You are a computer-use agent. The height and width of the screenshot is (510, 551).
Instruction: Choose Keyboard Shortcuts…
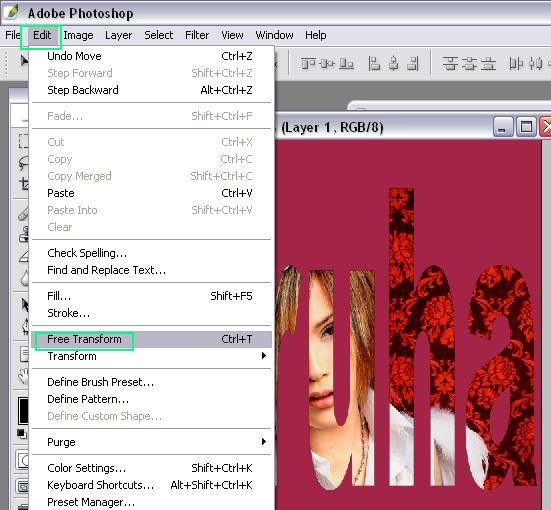coord(151,485)
